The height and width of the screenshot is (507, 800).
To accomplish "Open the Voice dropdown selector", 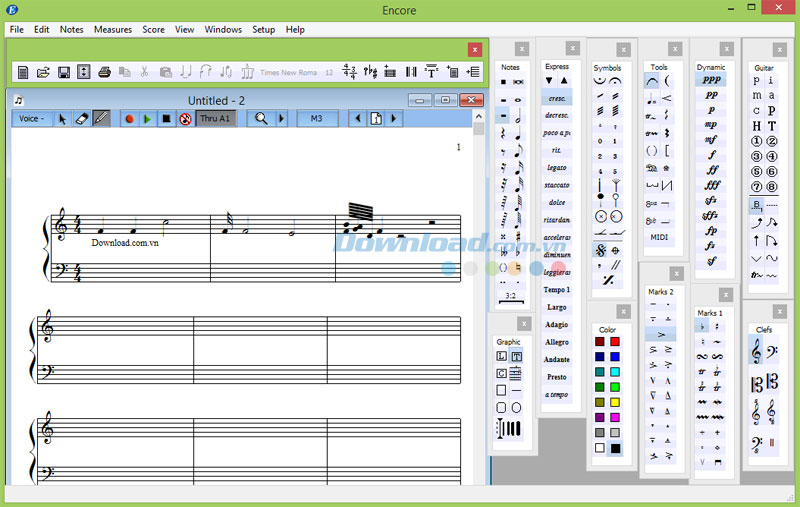I will (32, 119).
